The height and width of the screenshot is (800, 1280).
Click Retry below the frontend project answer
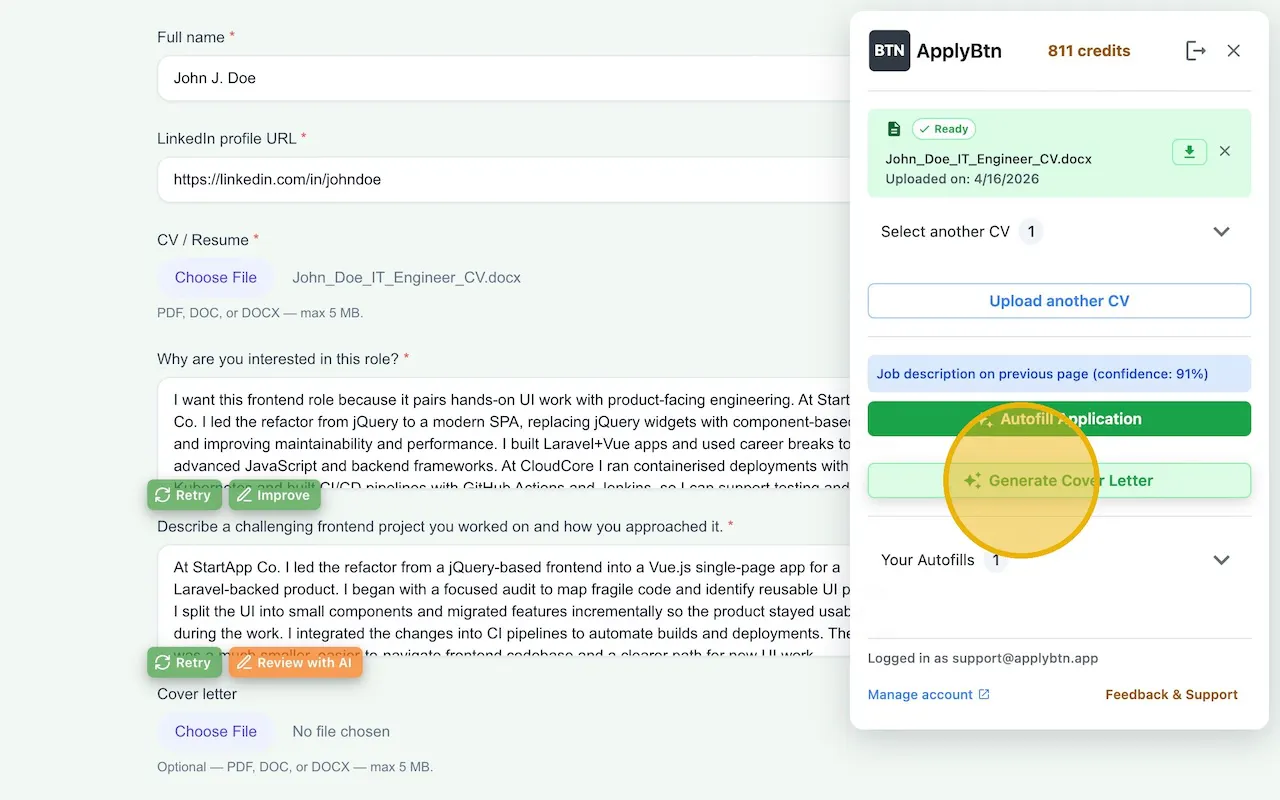[x=184, y=663]
